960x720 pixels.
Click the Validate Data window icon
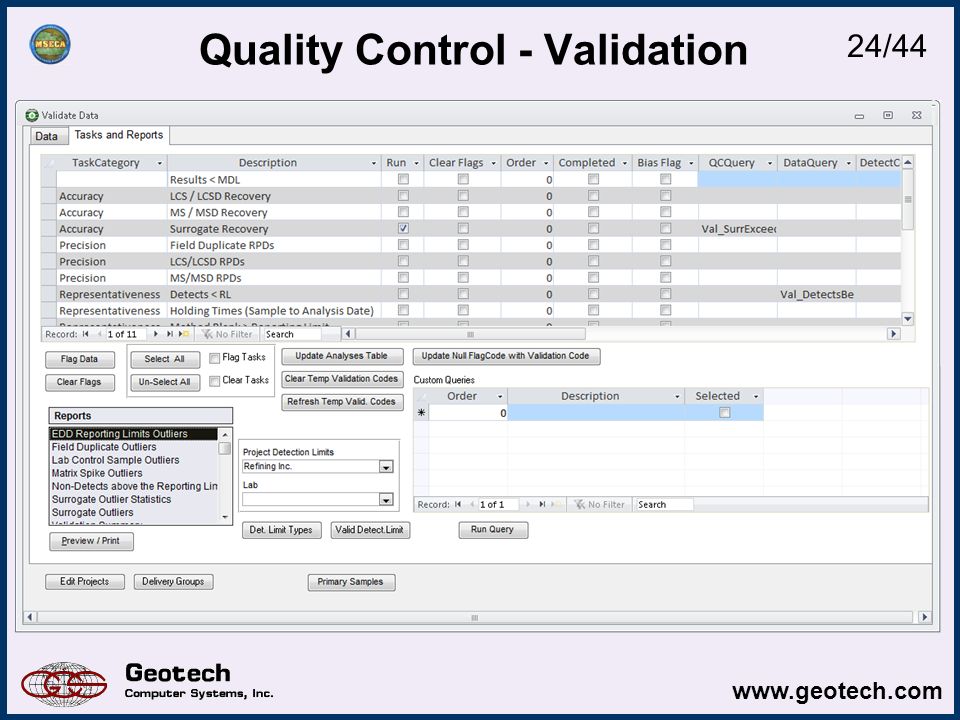pos(32,115)
